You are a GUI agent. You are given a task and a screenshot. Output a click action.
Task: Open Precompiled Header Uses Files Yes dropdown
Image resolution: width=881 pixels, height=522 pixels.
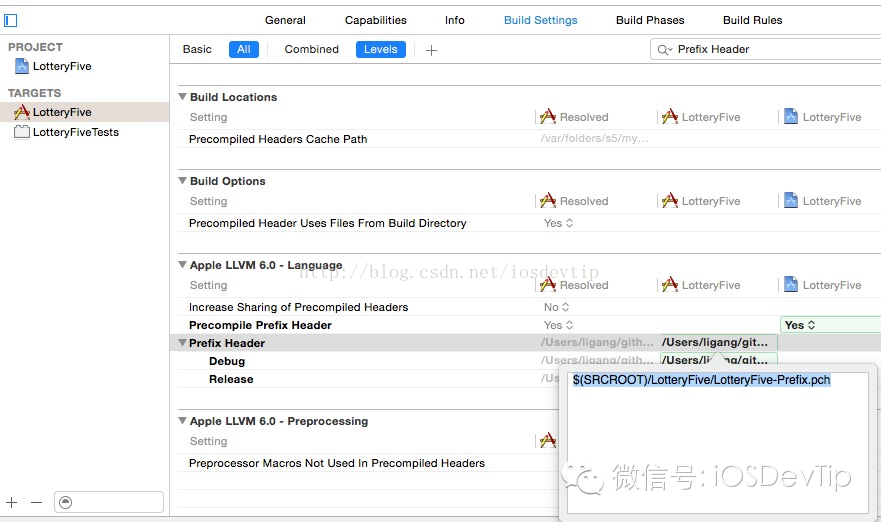558,223
